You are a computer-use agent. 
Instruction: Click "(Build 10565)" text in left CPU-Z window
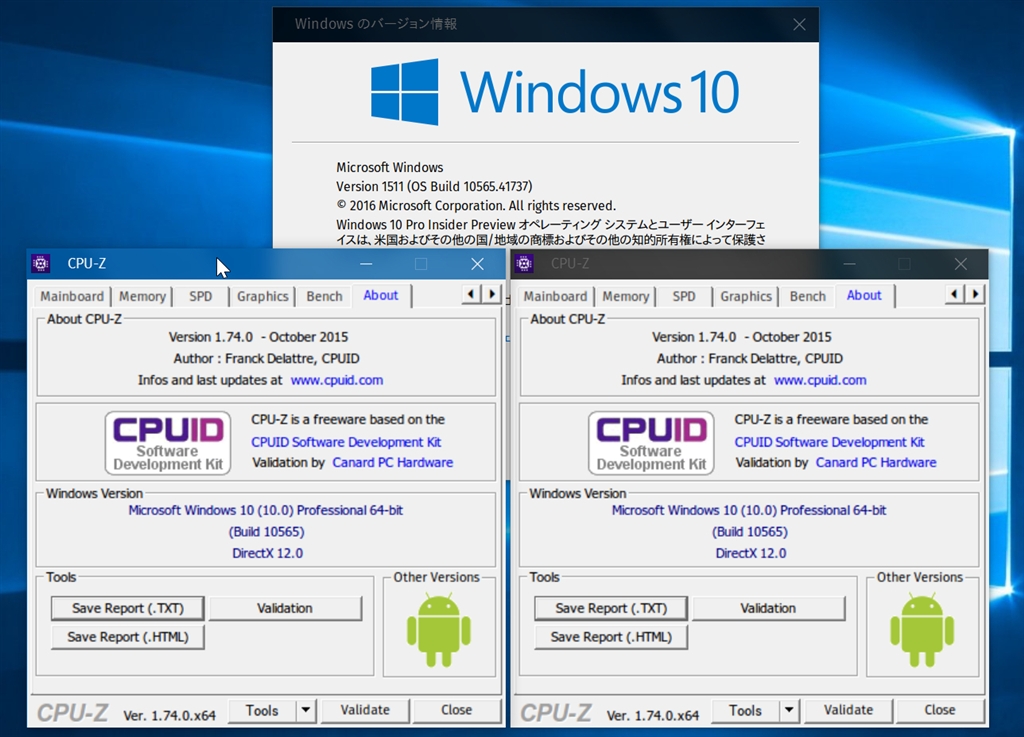pos(266,531)
